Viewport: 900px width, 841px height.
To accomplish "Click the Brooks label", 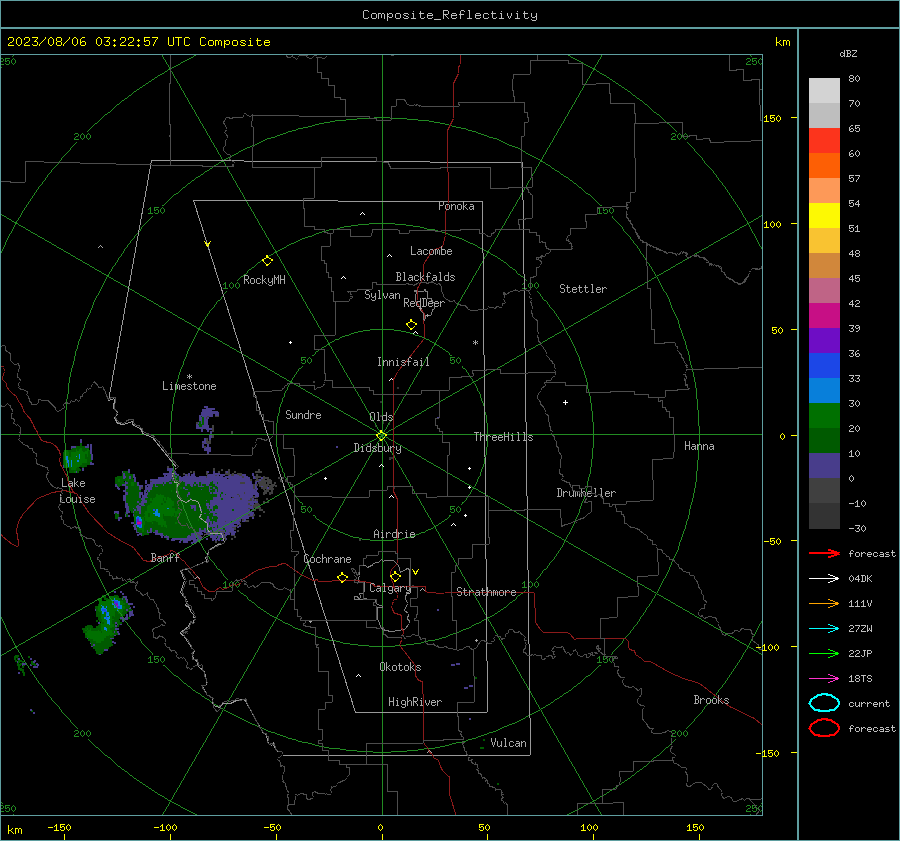I will pos(711,700).
